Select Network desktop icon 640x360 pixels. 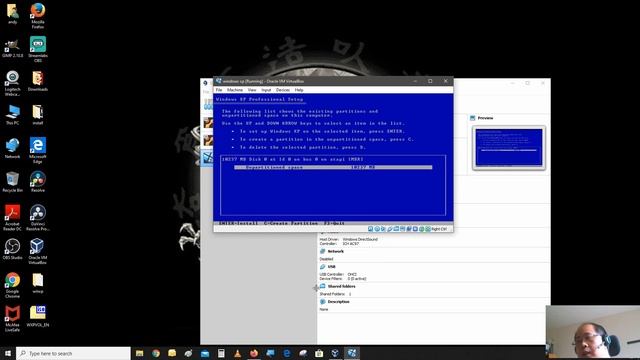coord(13,149)
